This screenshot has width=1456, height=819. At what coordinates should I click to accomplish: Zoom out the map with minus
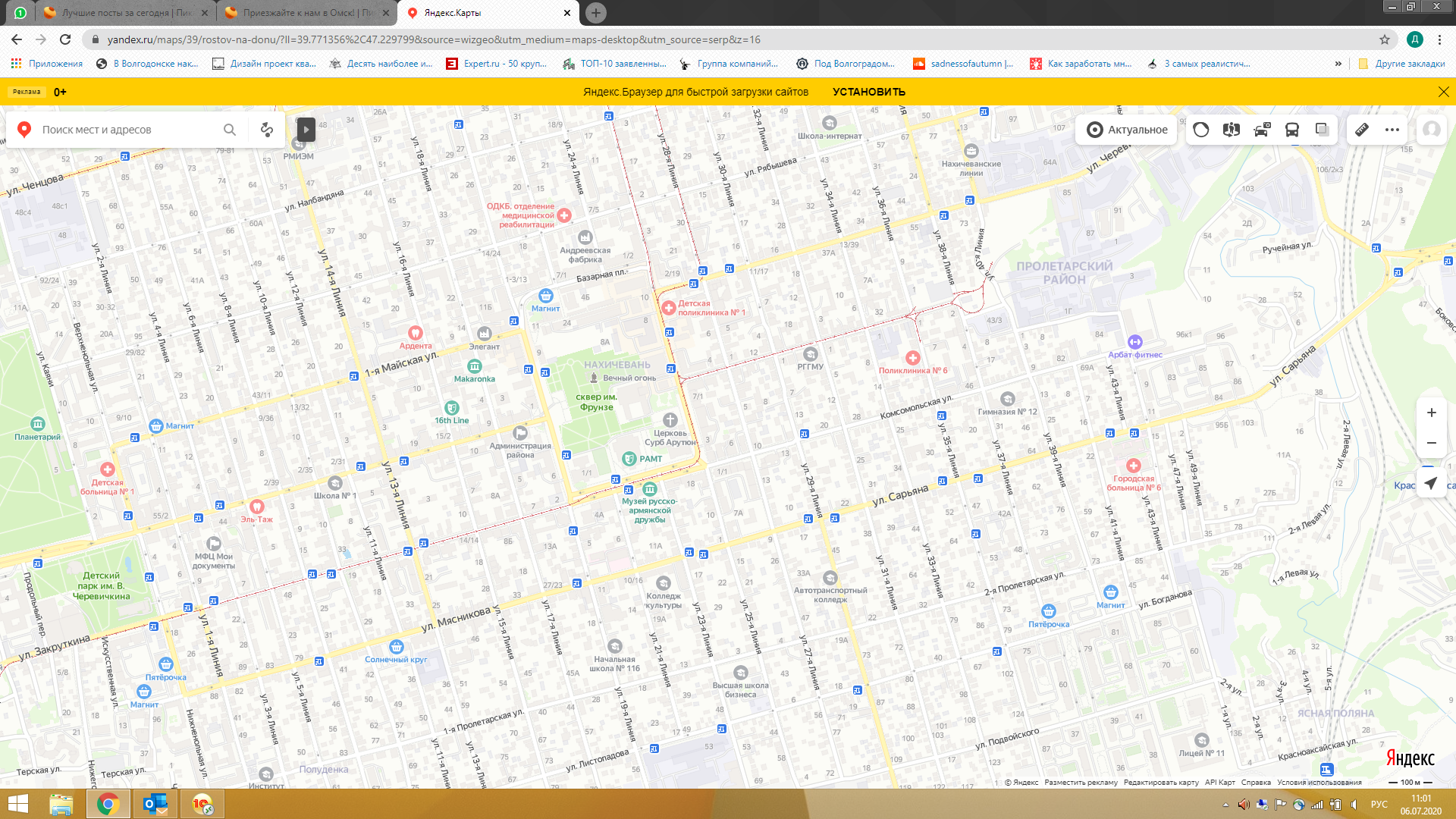(1431, 443)
